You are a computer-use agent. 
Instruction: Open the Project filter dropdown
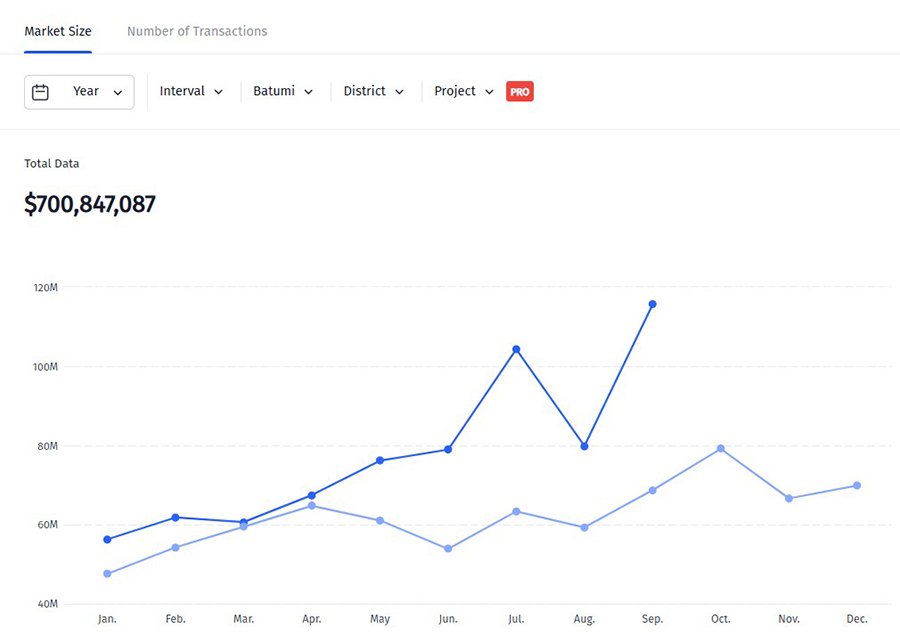coord(464,92)
